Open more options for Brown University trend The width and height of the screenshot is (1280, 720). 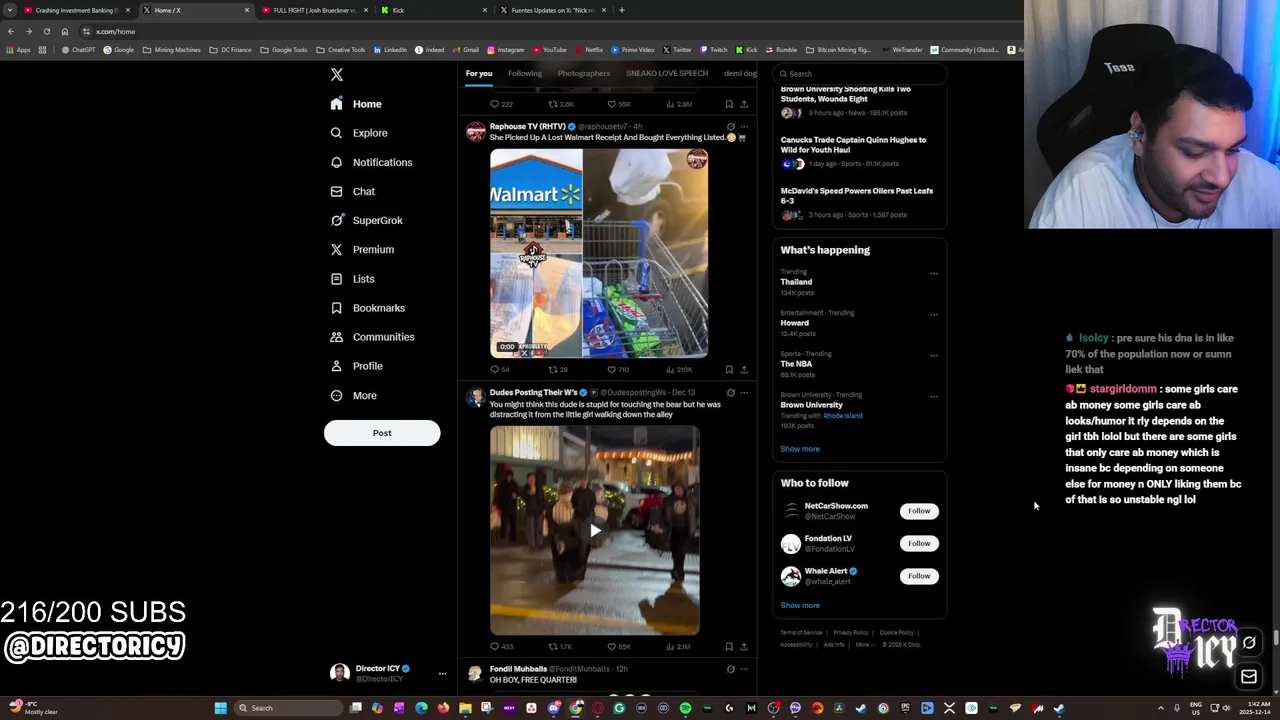coord(934,396)
